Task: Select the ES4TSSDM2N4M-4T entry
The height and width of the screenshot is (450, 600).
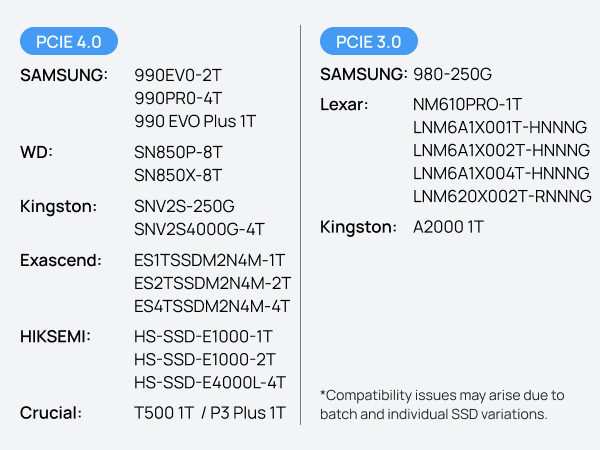Action: coord(212,306)
